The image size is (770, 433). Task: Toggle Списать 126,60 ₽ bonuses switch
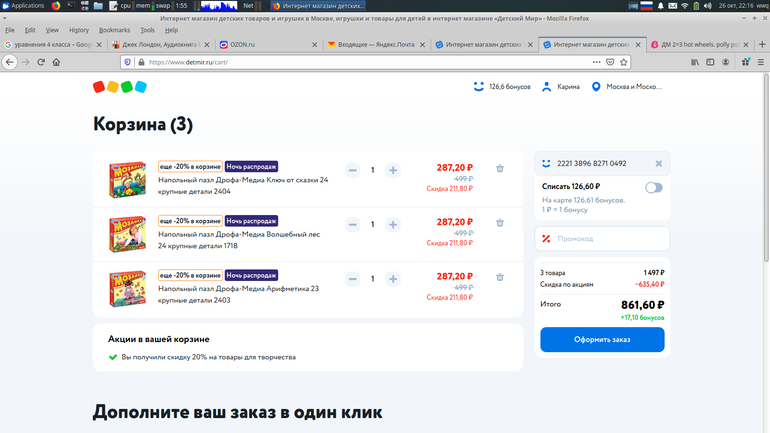click(653, 187)
